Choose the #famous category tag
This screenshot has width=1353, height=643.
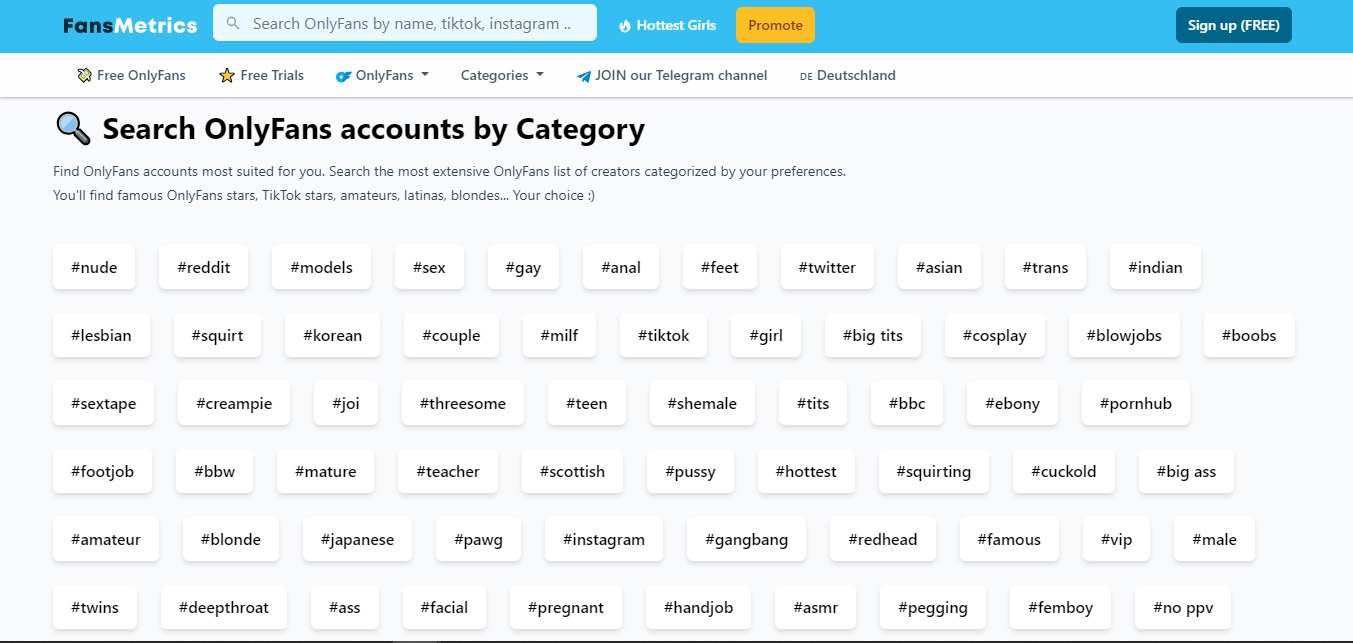(1010, 539)
